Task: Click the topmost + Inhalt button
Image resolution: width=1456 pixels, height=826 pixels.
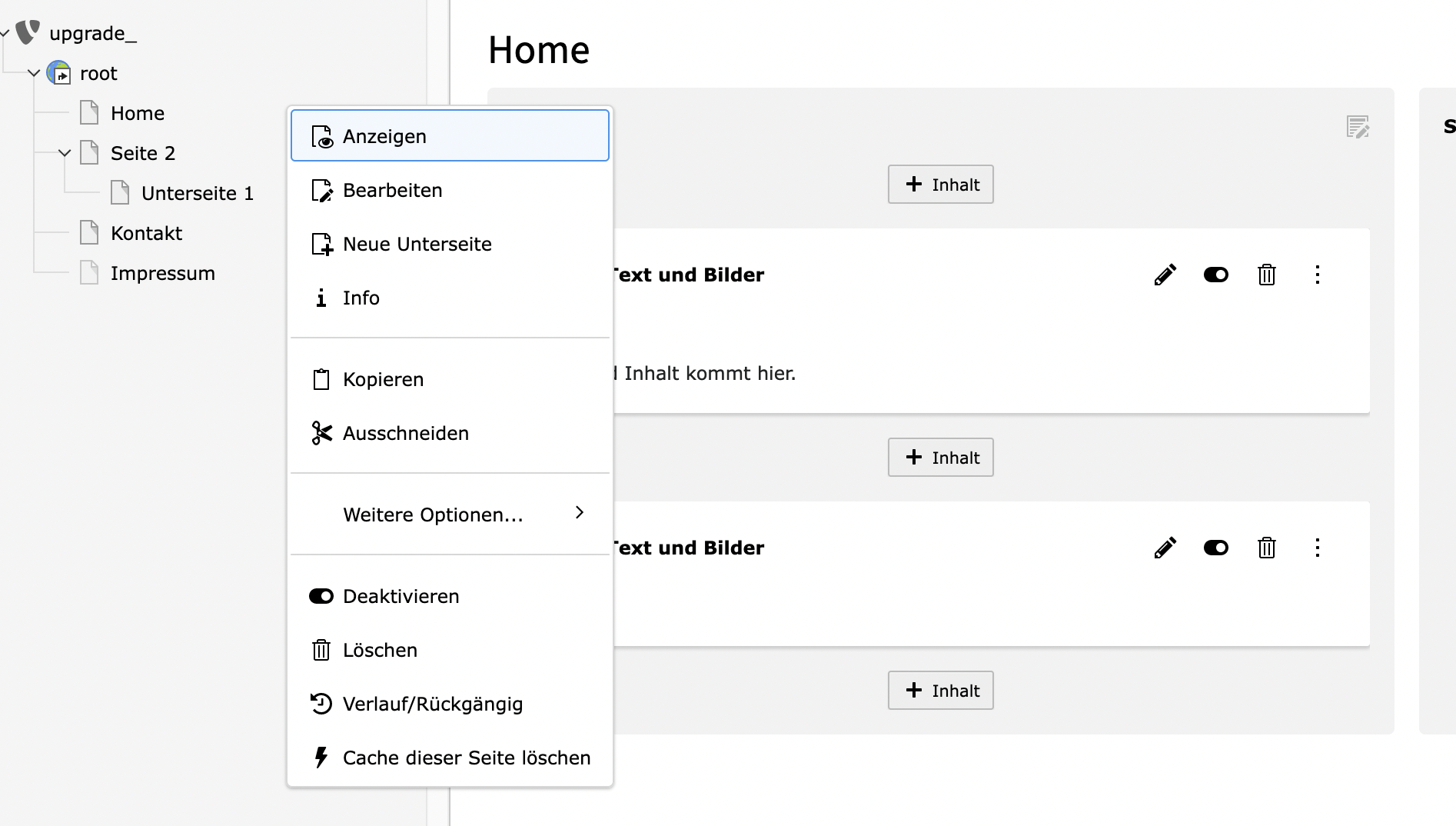Action: point(940,185)
